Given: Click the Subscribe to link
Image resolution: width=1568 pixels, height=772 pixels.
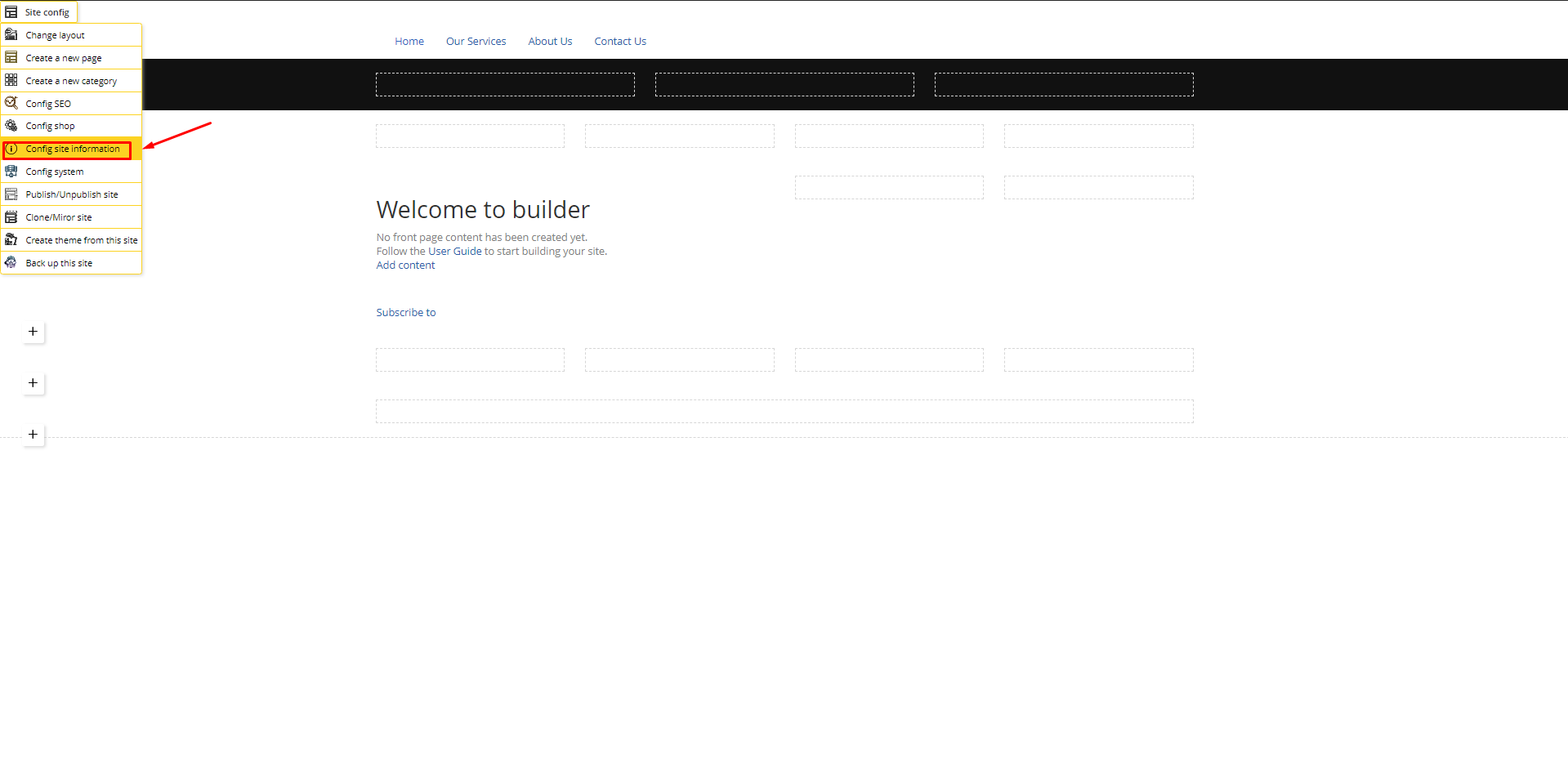Looking at the screenshot, I should click(x=406, y=313).
